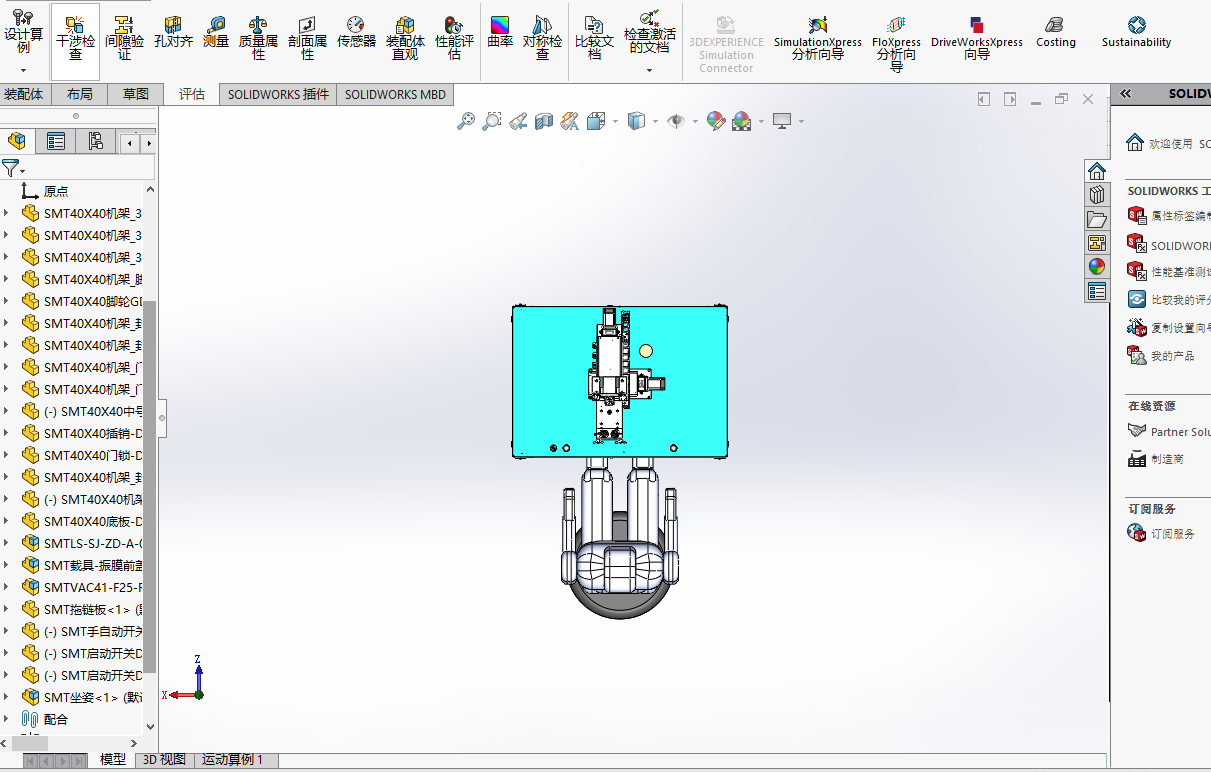Add a 传感器 sensor
This screenshot has width=1211, height=772.
point(356,33)
